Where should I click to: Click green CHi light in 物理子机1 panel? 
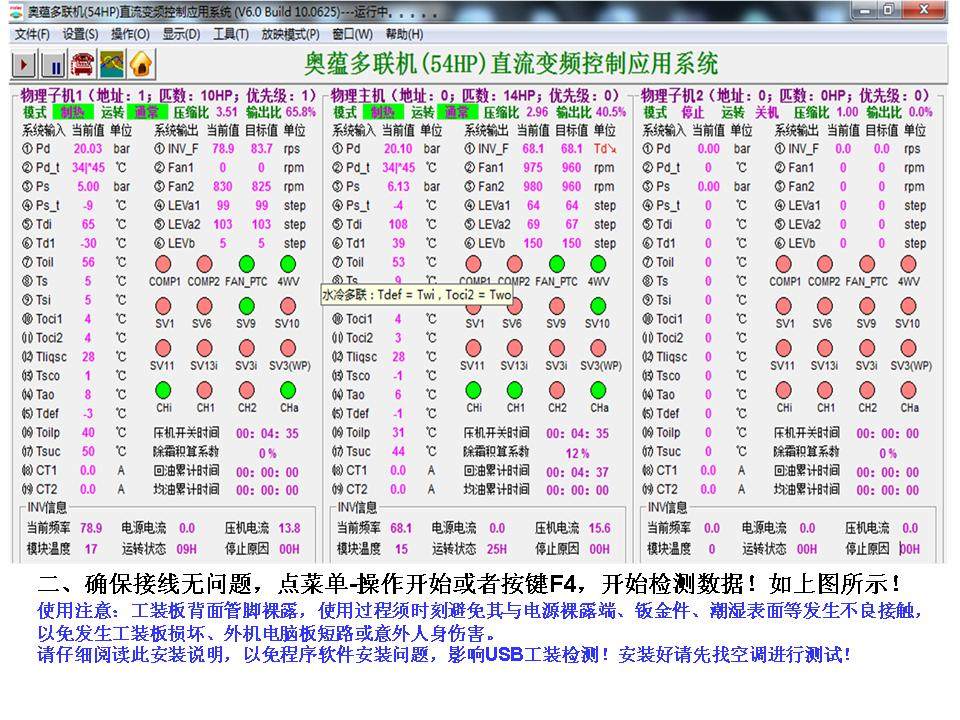click(163, 390)
